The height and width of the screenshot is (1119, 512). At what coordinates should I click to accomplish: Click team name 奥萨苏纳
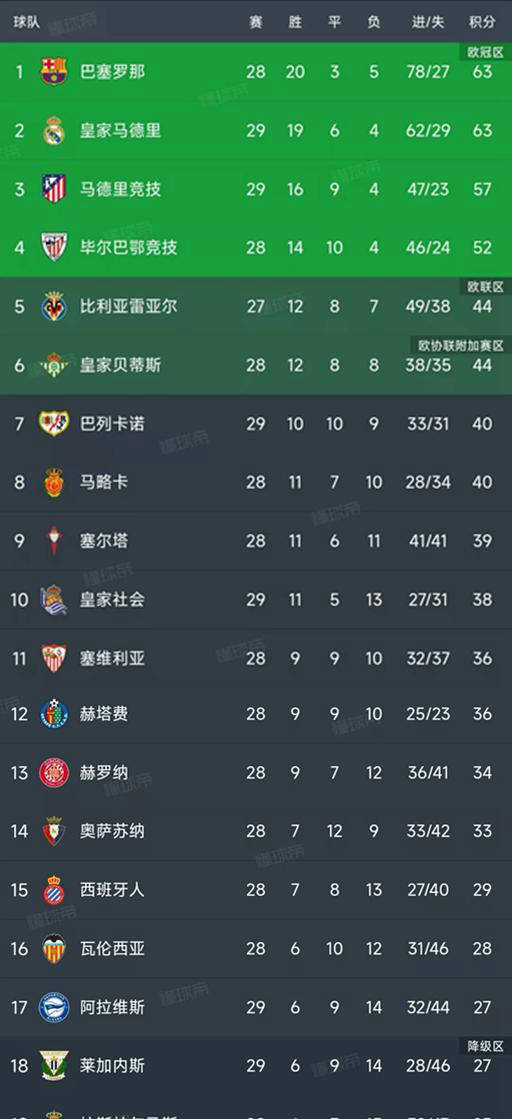pyautogui.click(x=112, y=831)
